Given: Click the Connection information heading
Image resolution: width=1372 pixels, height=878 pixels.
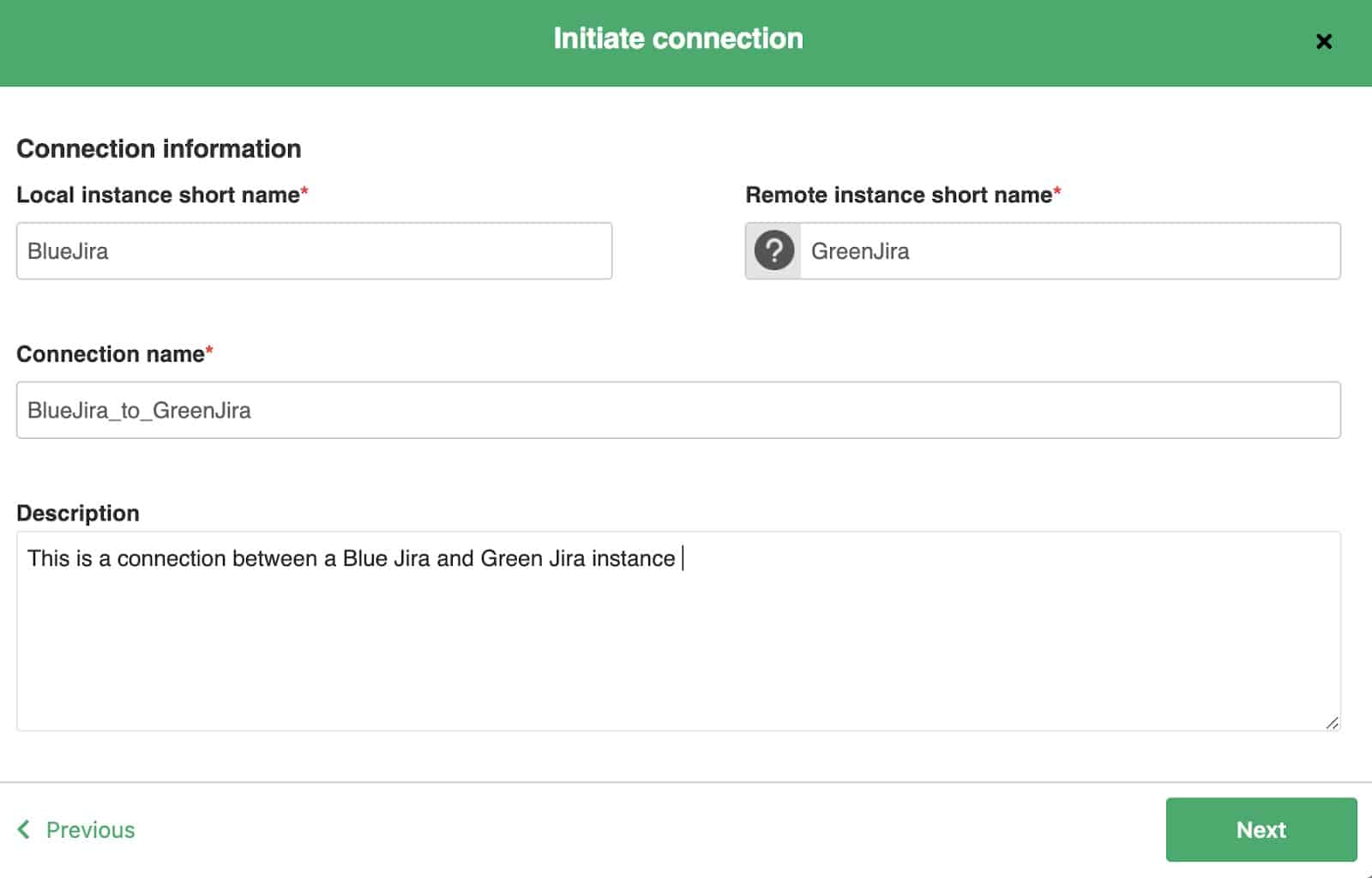Looking at the screenshot, I should point(159,148).
